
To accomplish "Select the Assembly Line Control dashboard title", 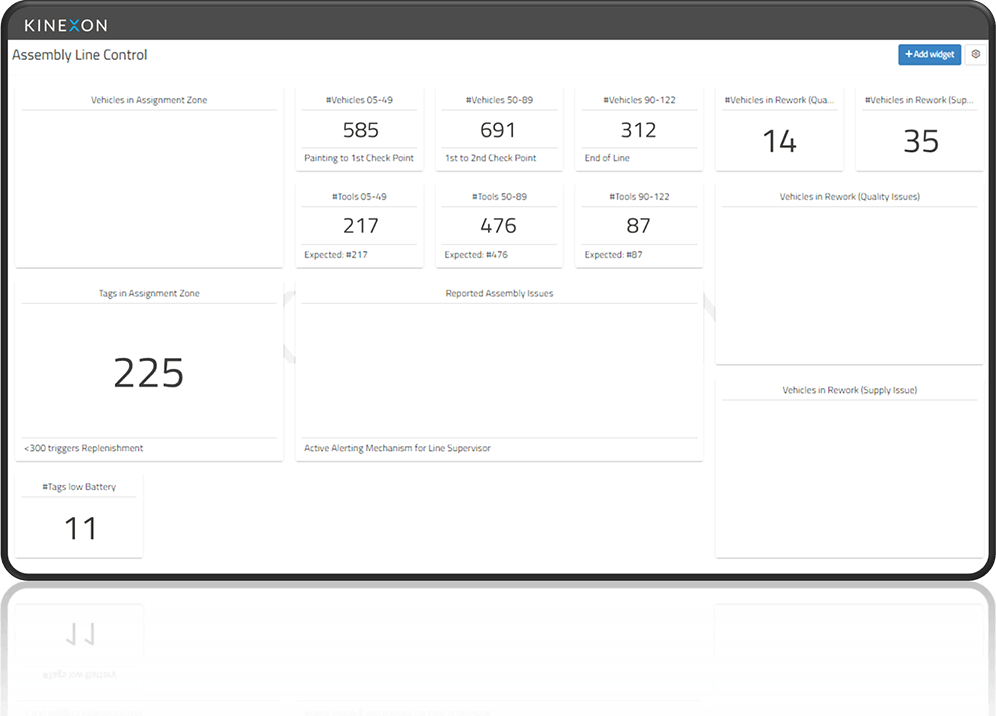I will pyautogui.click(x=80, y=55).
